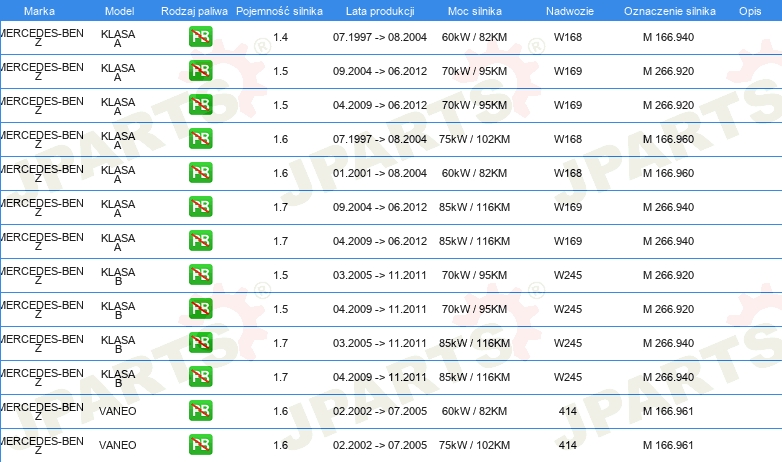Click the Rodzaj paliwa column header
This screenshot has height=462, width=782.
pos(195,11)
